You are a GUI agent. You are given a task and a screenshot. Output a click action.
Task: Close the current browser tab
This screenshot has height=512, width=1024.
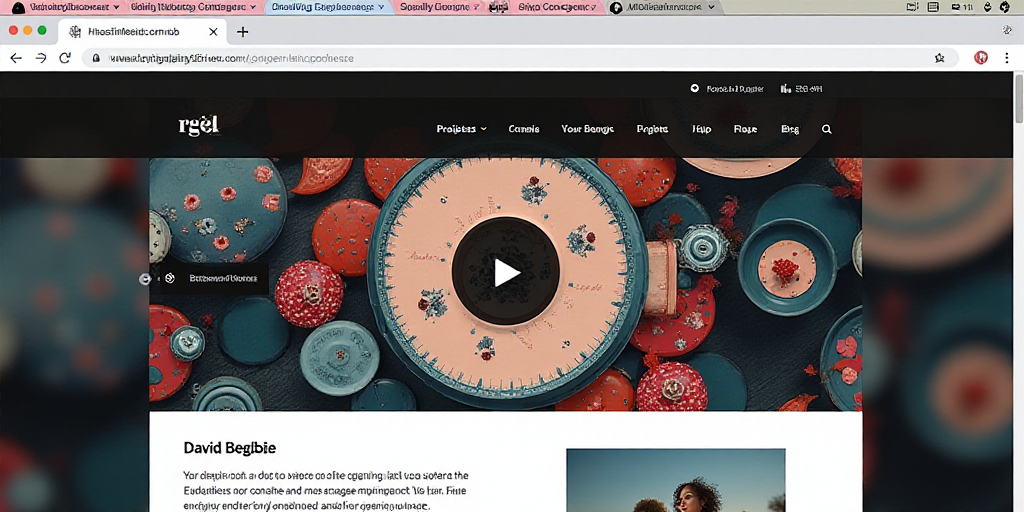point(213,31)
